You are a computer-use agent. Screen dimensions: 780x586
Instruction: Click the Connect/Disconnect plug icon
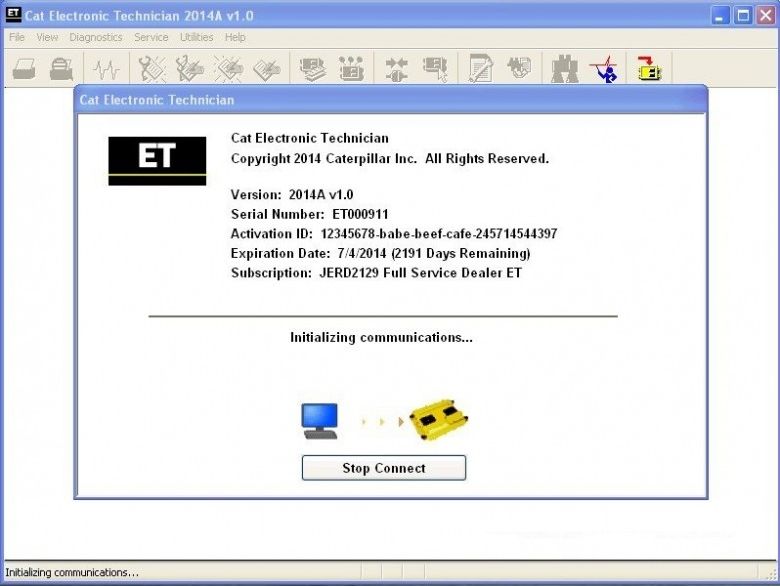click(396, 69)
